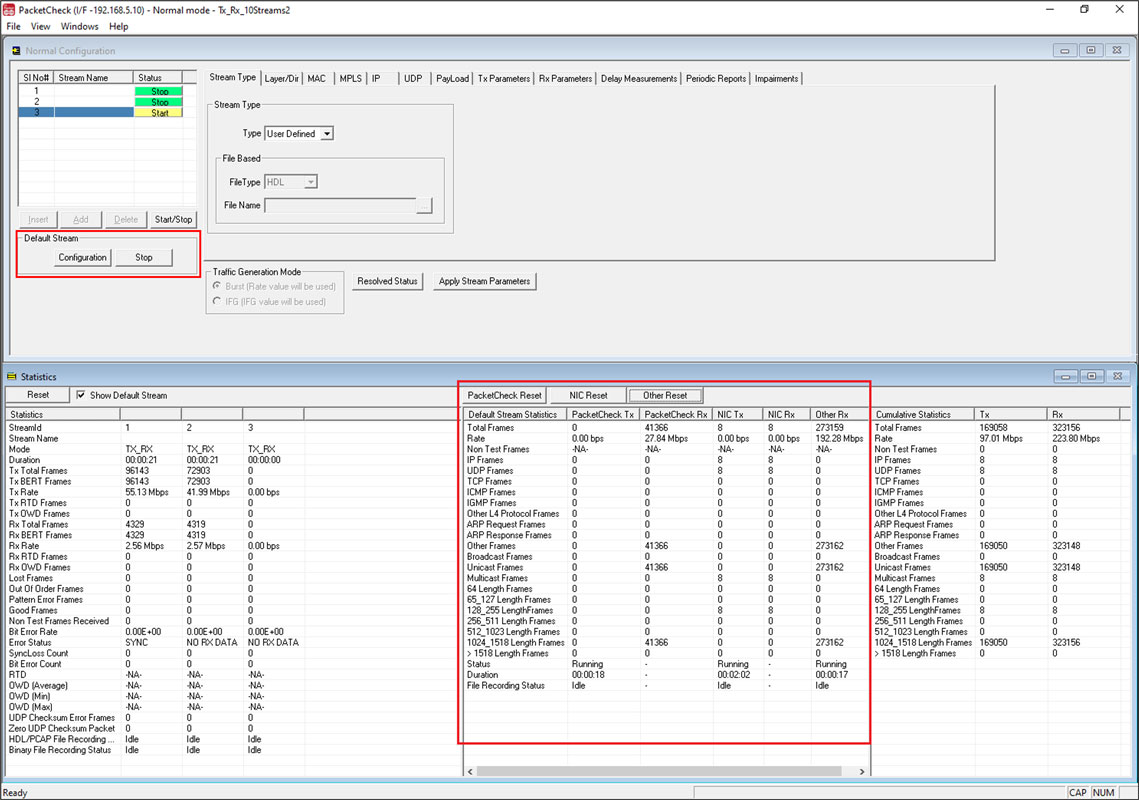Click the scrollbar left arrow in default statistics
This screenshot has height=800, width=1139.
coord(471,771)
